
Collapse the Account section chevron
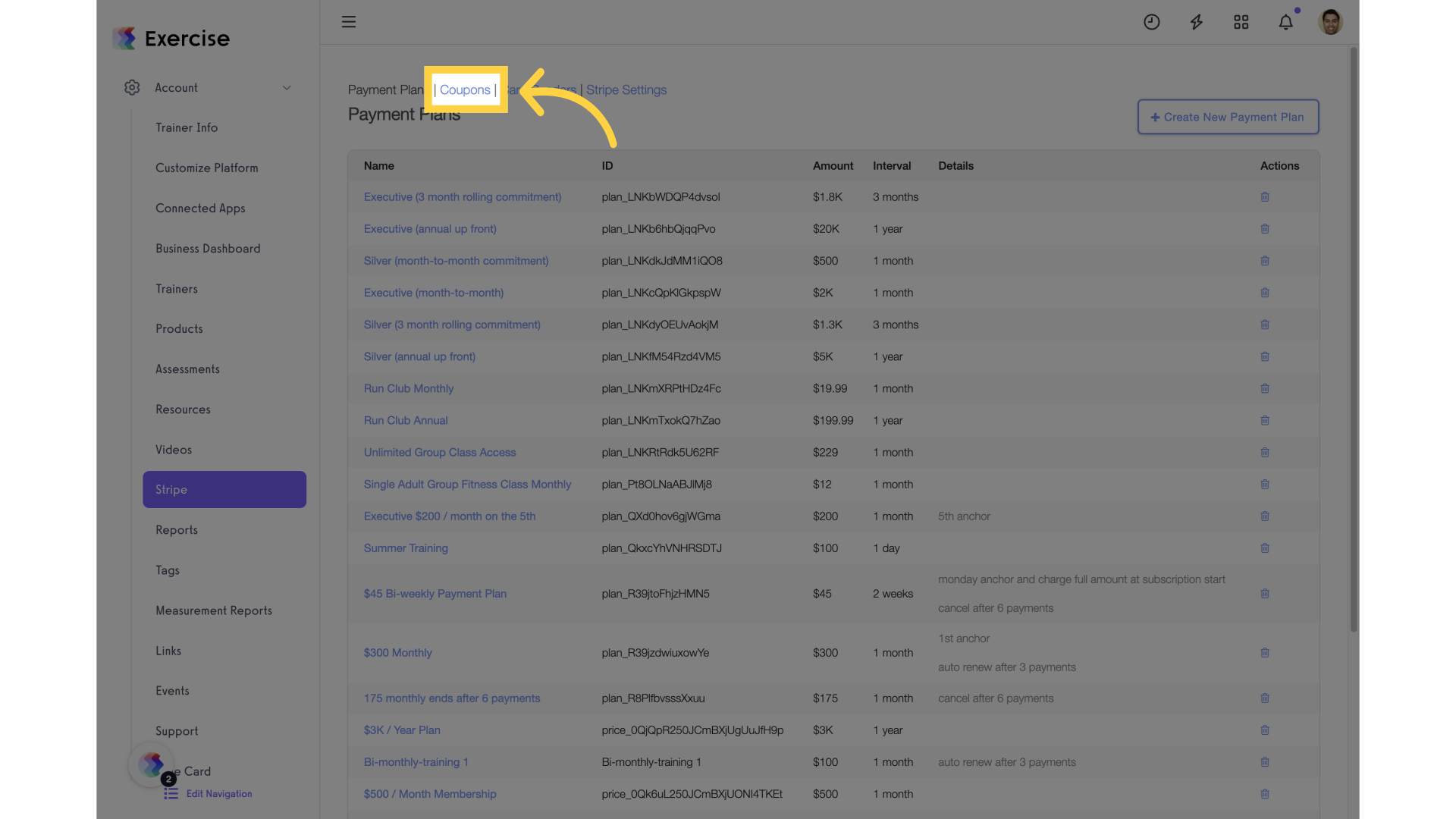tap(287, 88)
